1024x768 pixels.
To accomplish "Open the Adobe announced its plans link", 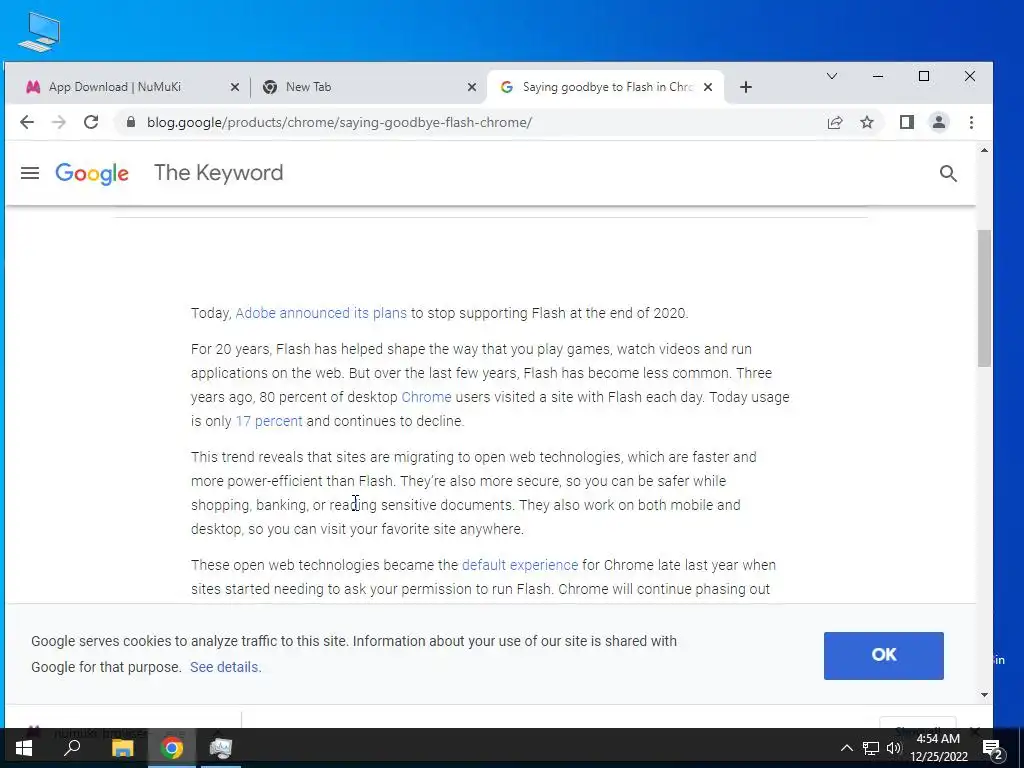I will [x=321, y=313].
